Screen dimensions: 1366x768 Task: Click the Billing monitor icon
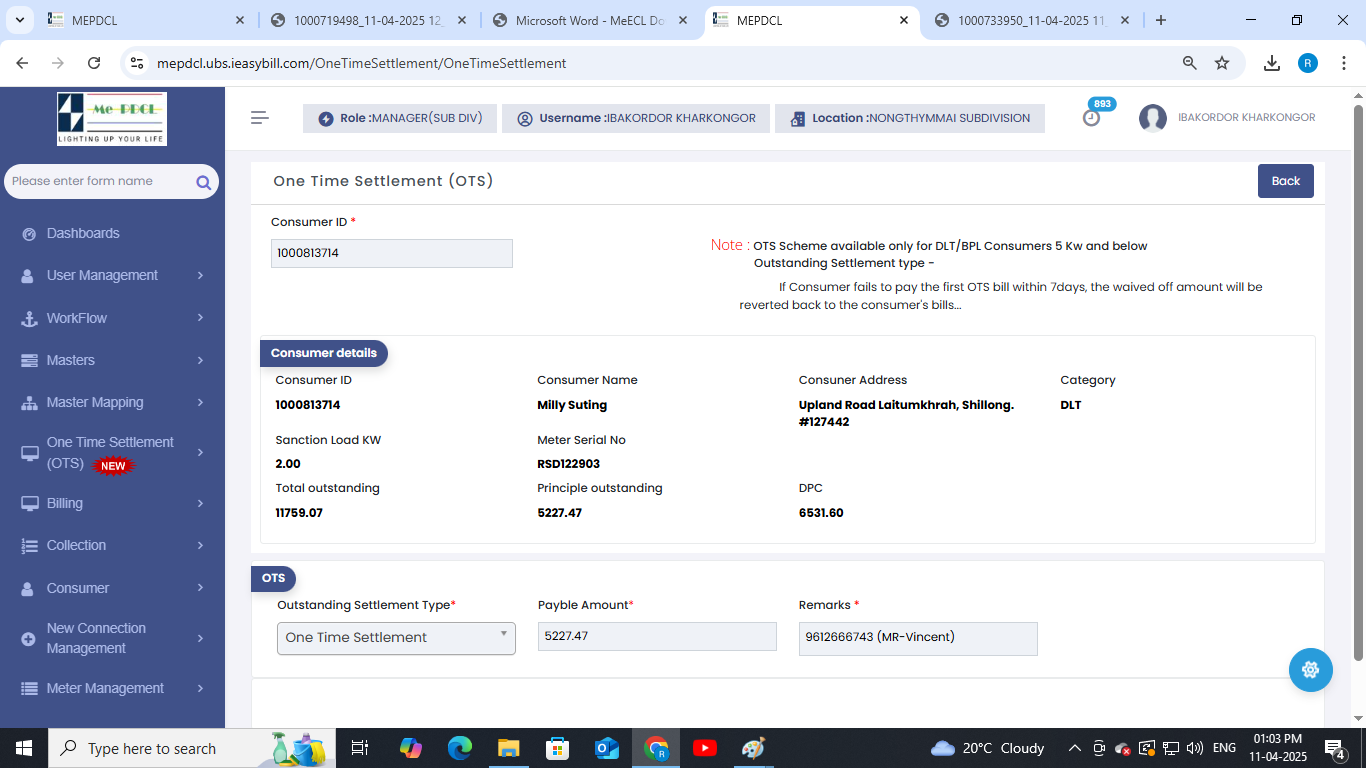click(x=29, y=504)
